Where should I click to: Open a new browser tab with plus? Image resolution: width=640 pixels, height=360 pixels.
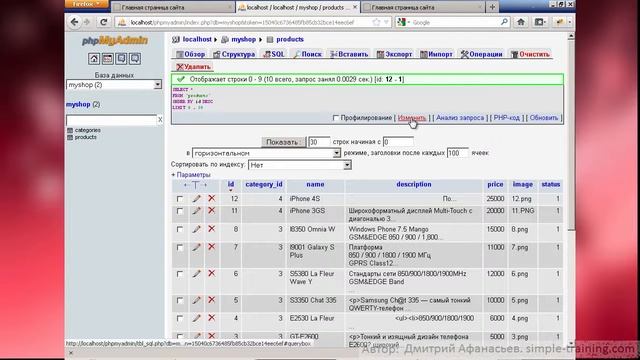492,7
